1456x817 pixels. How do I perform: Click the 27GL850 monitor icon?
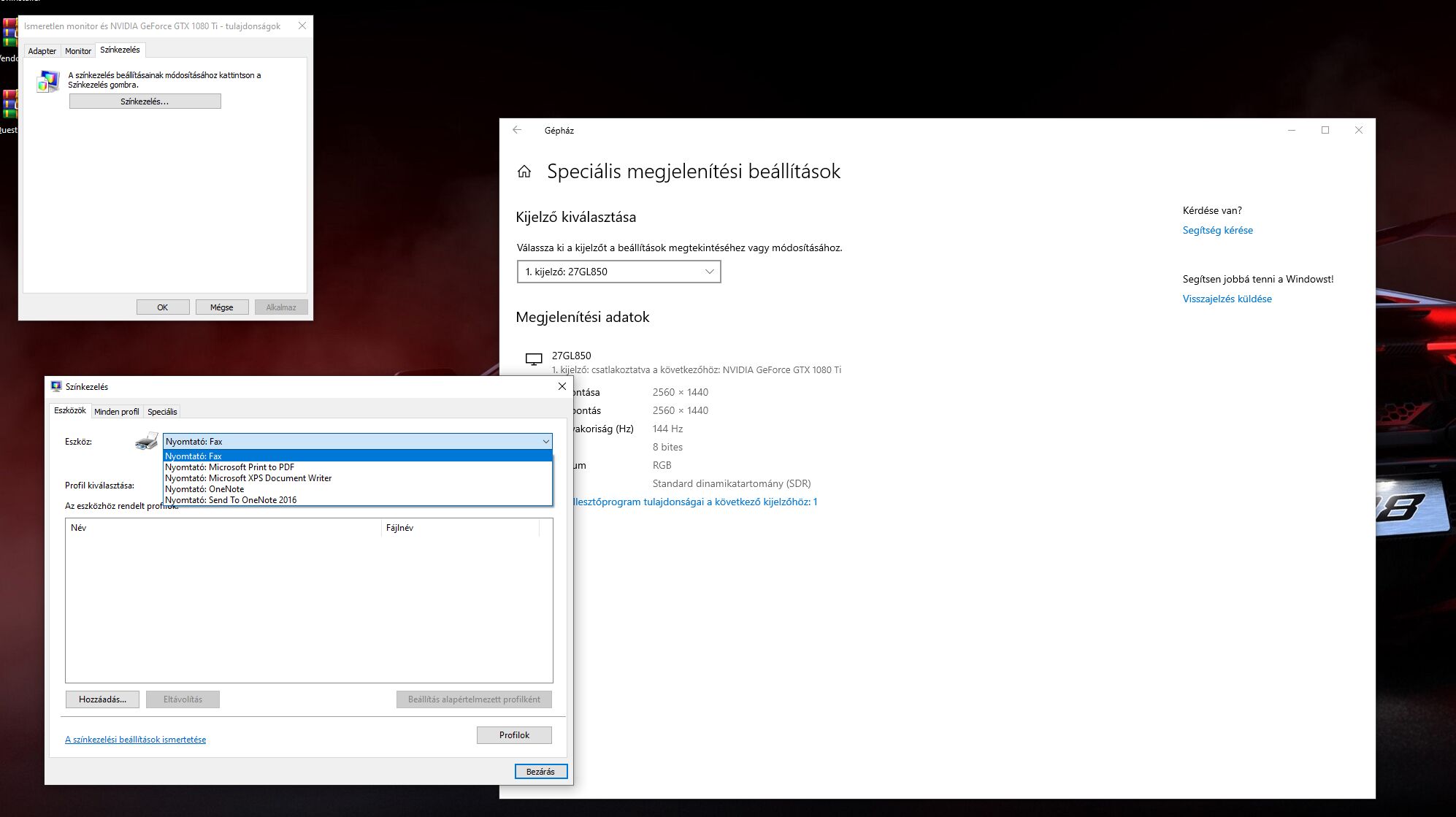(534, 359)
